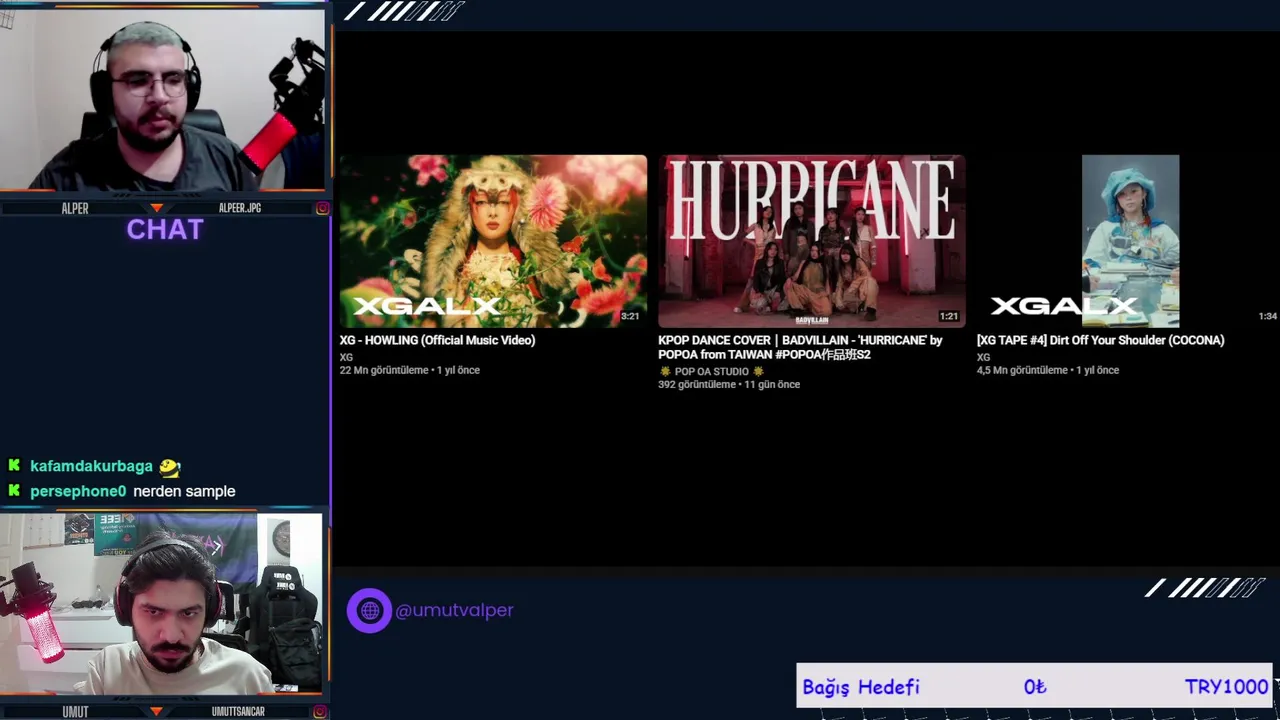
Task: Click chat username kafamdakurbaga
Action: pyautogui.click(x=91, y=466)
